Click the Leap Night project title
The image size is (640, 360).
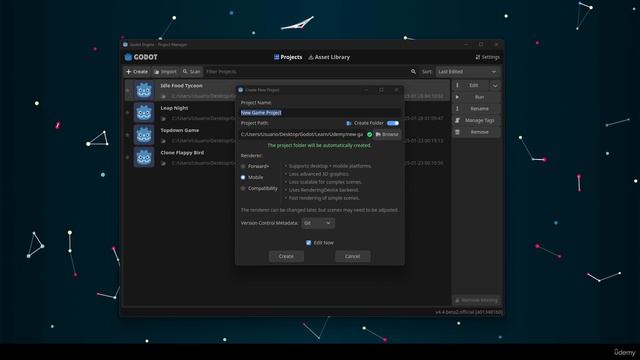coord(174,108)
